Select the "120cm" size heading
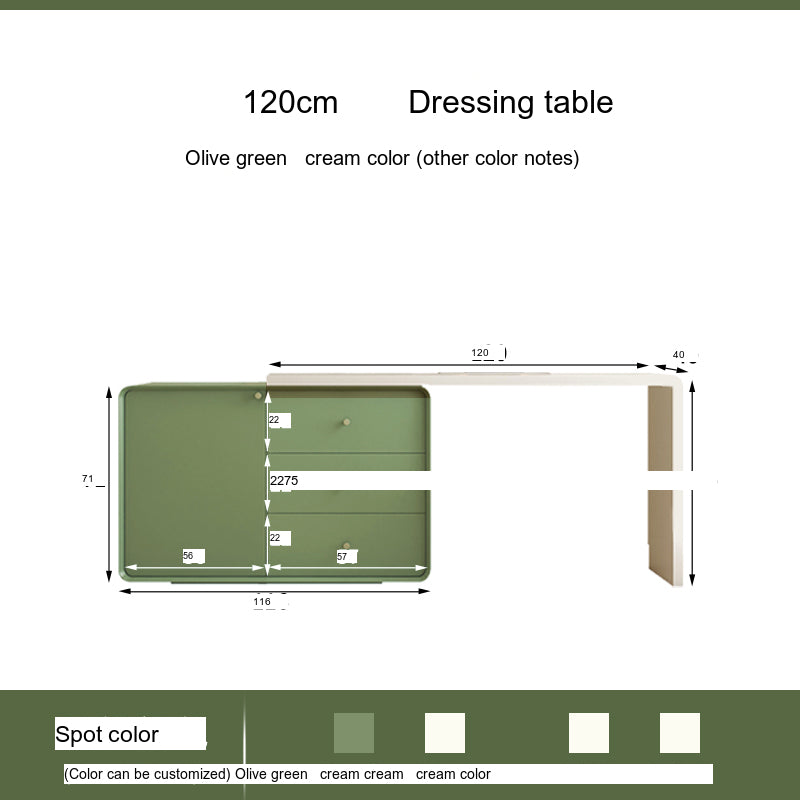 coord(291,102)
